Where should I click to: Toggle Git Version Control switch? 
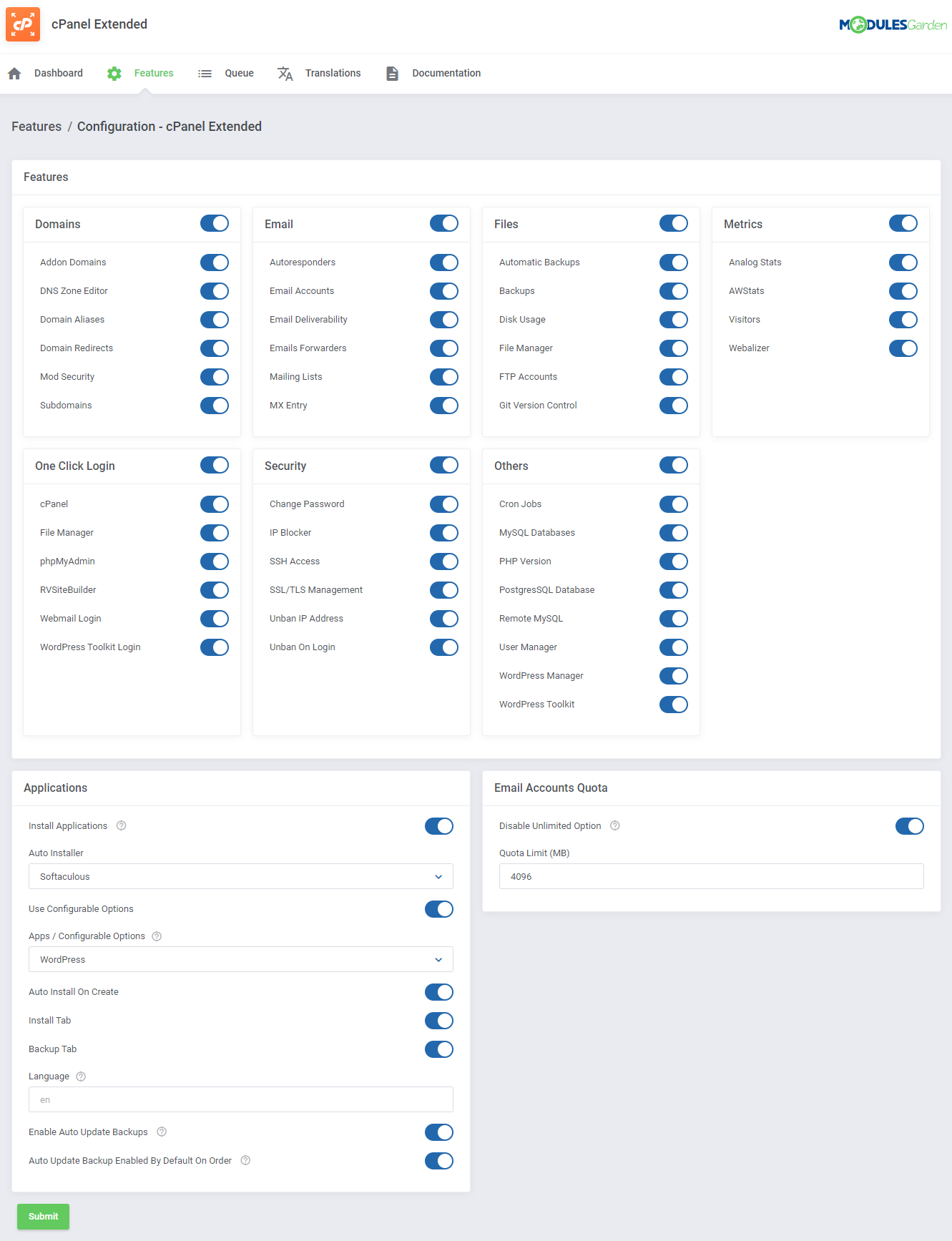(x=674, y=406)
